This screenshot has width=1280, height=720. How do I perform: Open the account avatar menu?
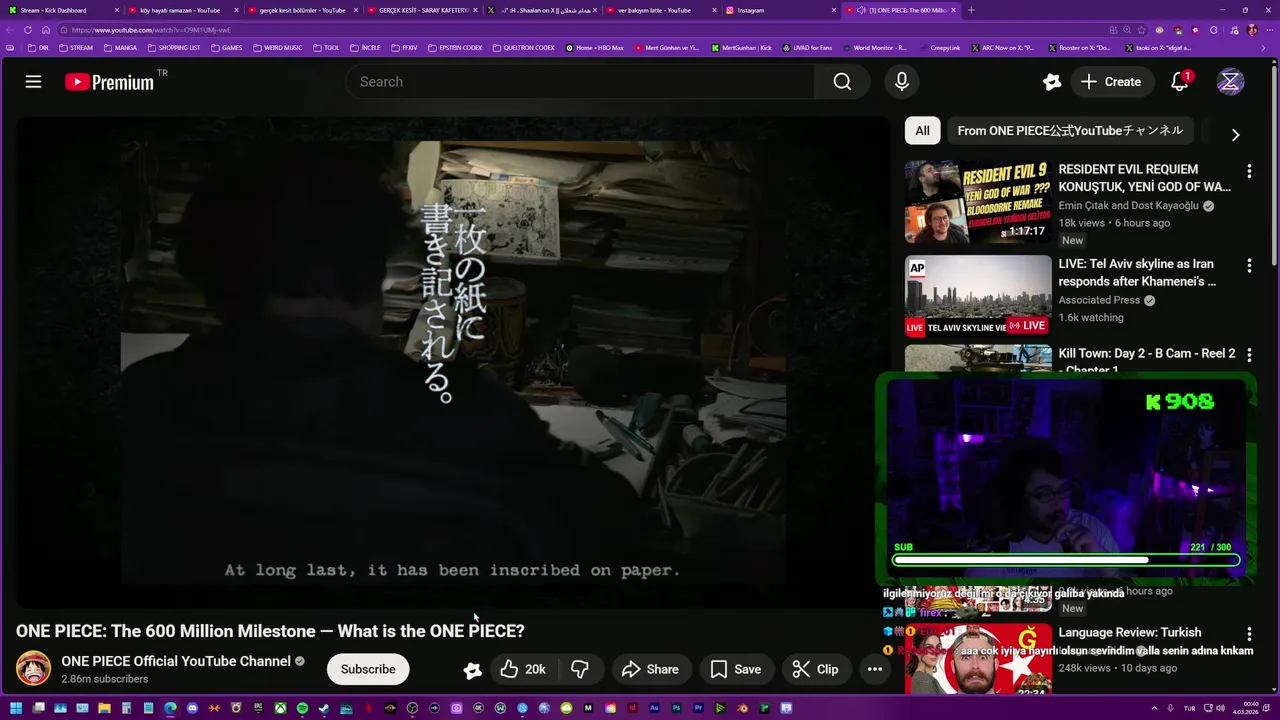[1230, 82]
